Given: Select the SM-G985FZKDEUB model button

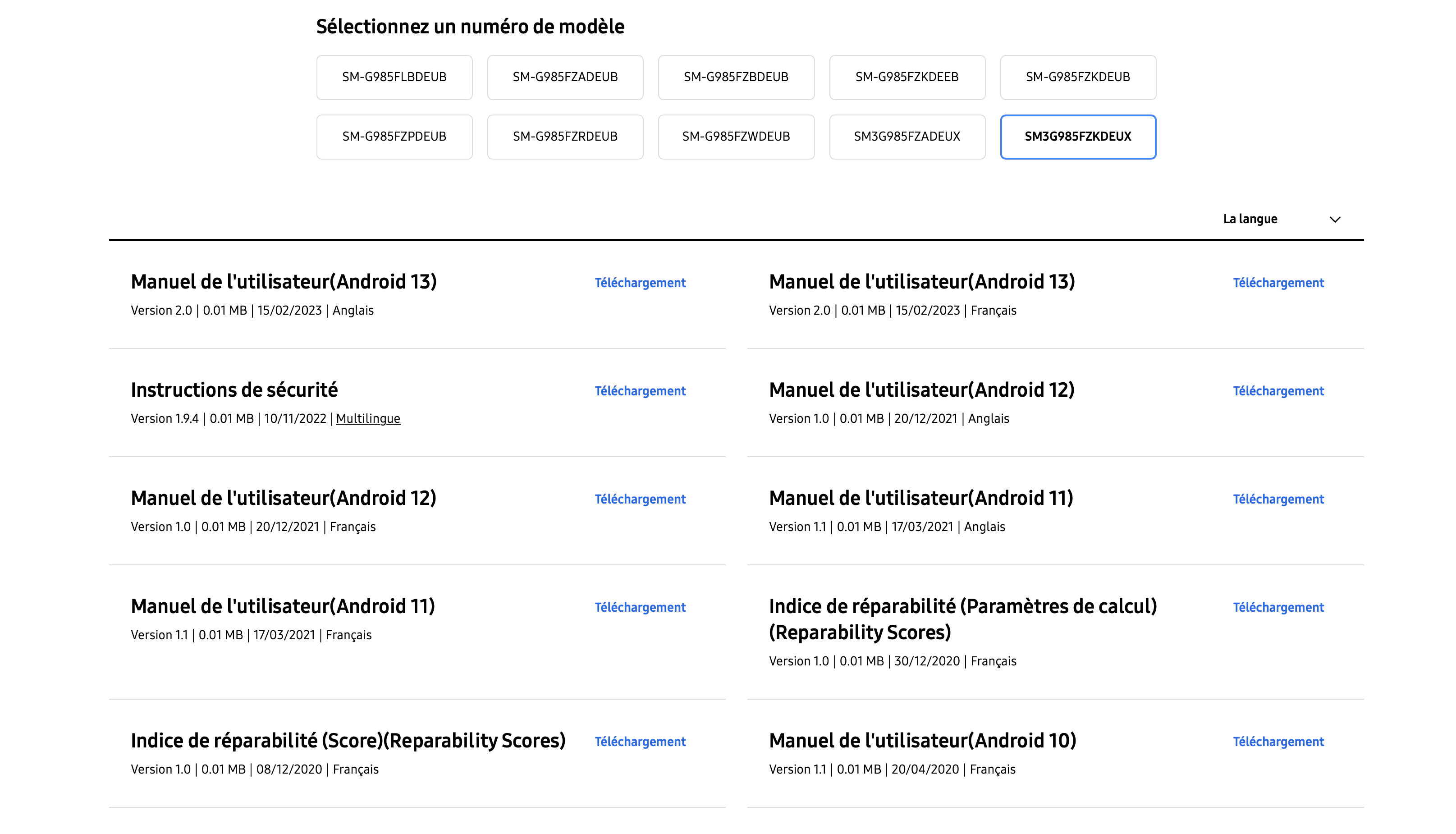Looking at the screenshot, I should (1077, 78).
